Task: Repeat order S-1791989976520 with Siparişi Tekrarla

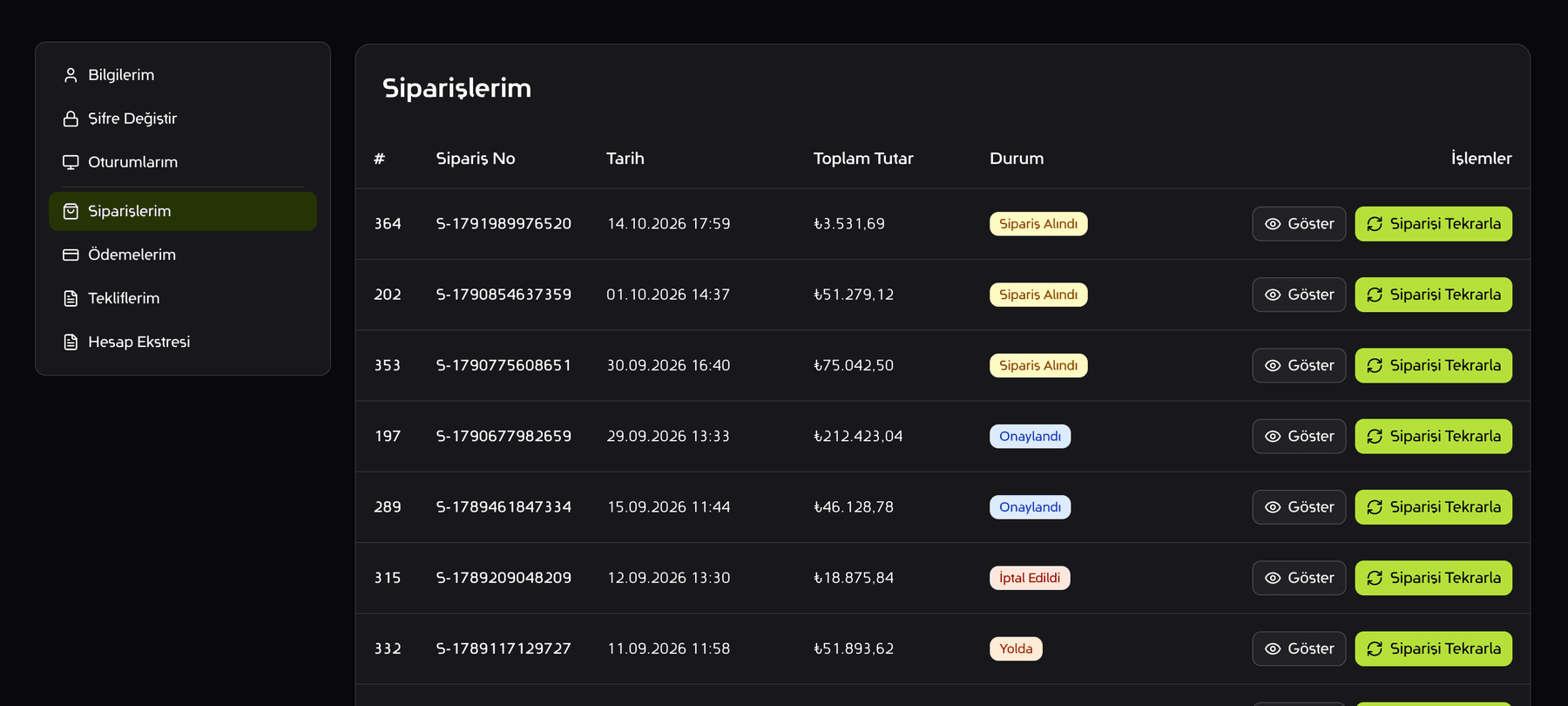Action: click(1433, 224)
